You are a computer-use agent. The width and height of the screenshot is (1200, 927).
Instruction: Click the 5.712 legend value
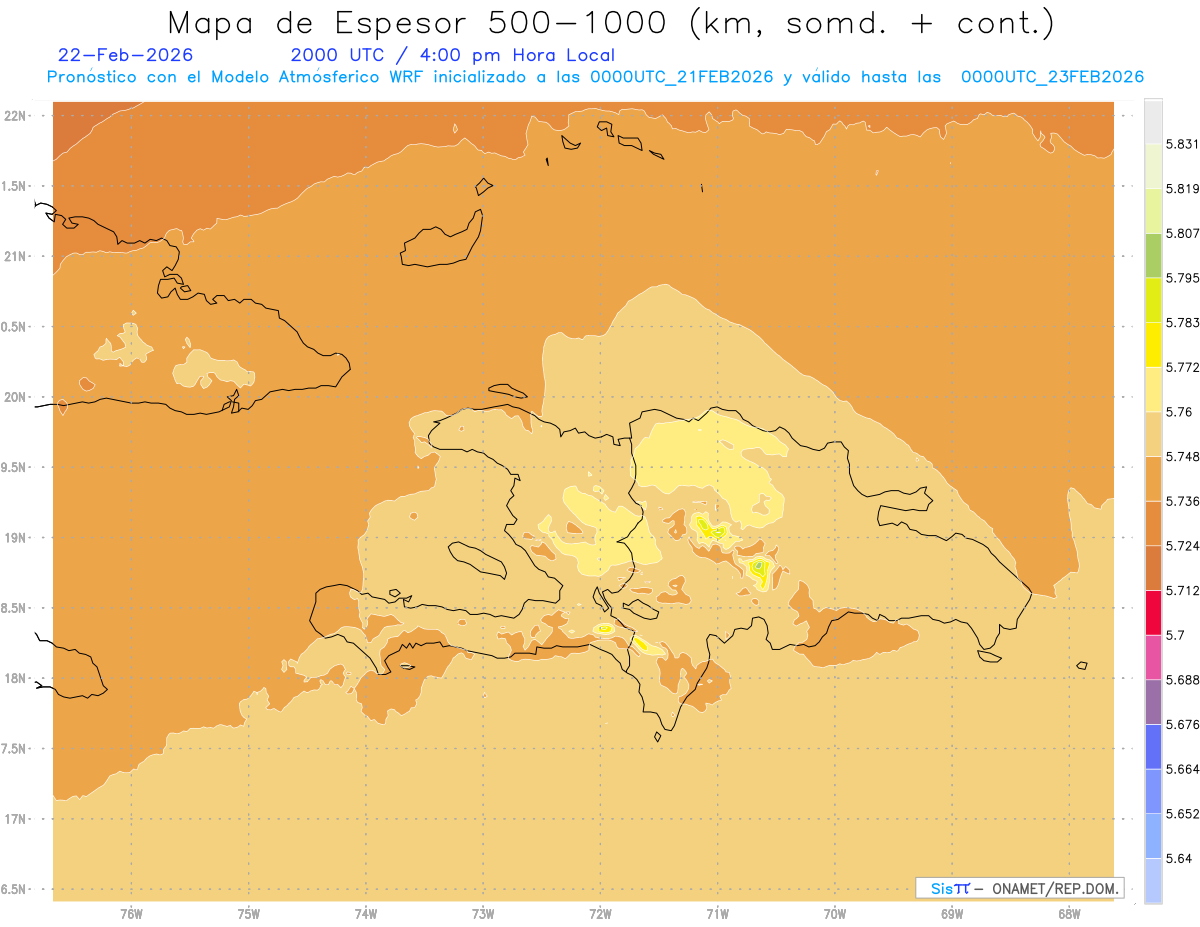(1182, 590)
